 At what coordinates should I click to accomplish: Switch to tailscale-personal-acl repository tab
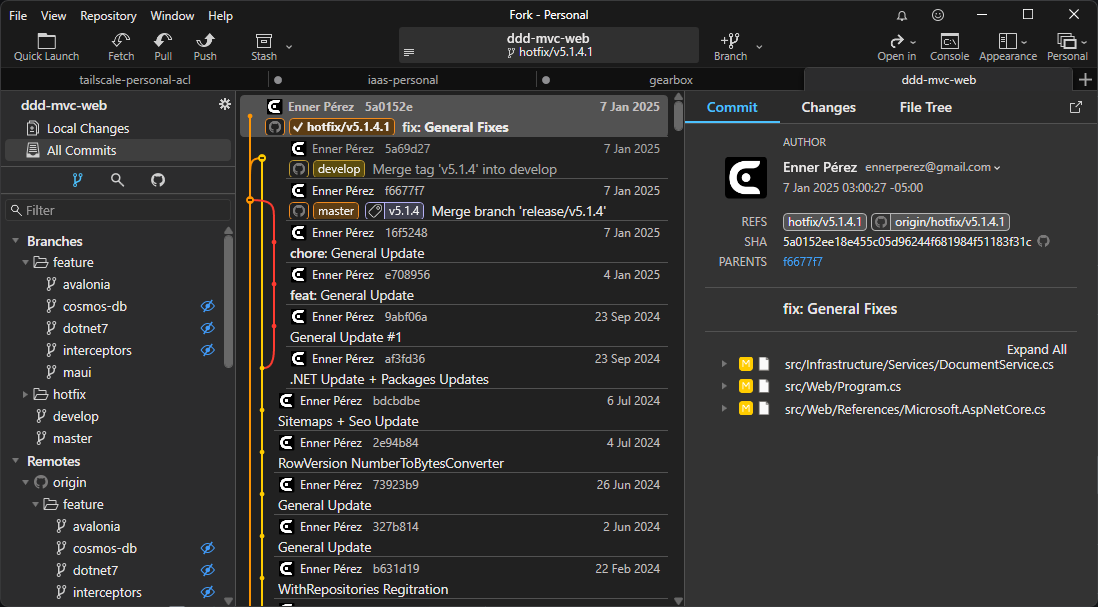pos(134,80)
